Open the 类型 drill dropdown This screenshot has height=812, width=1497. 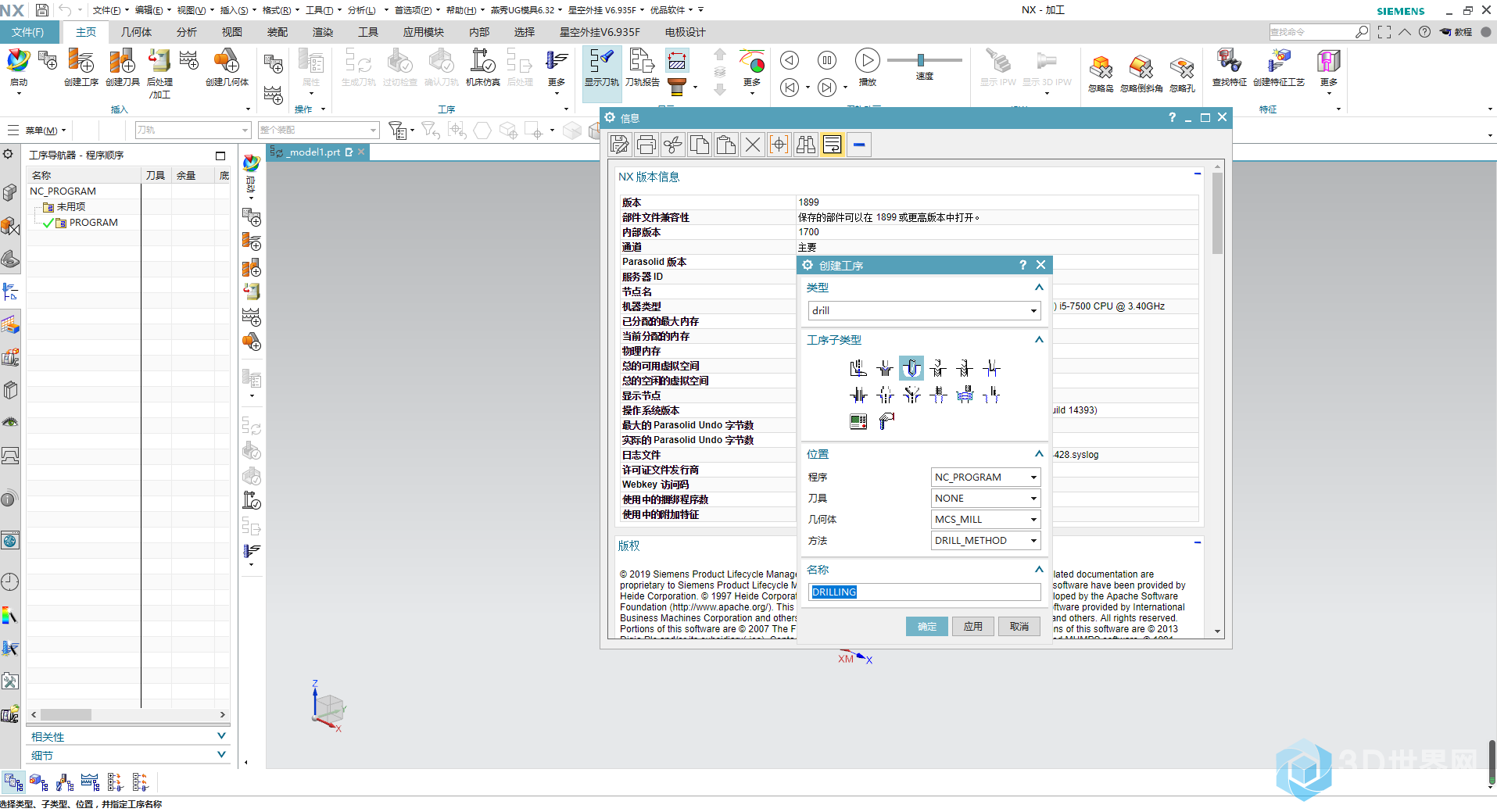[925, 310]
